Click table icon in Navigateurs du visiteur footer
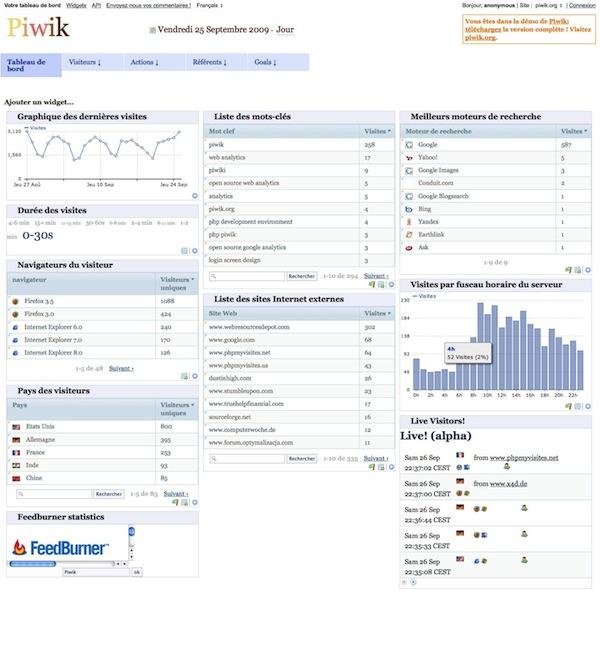 coord(184,376)
